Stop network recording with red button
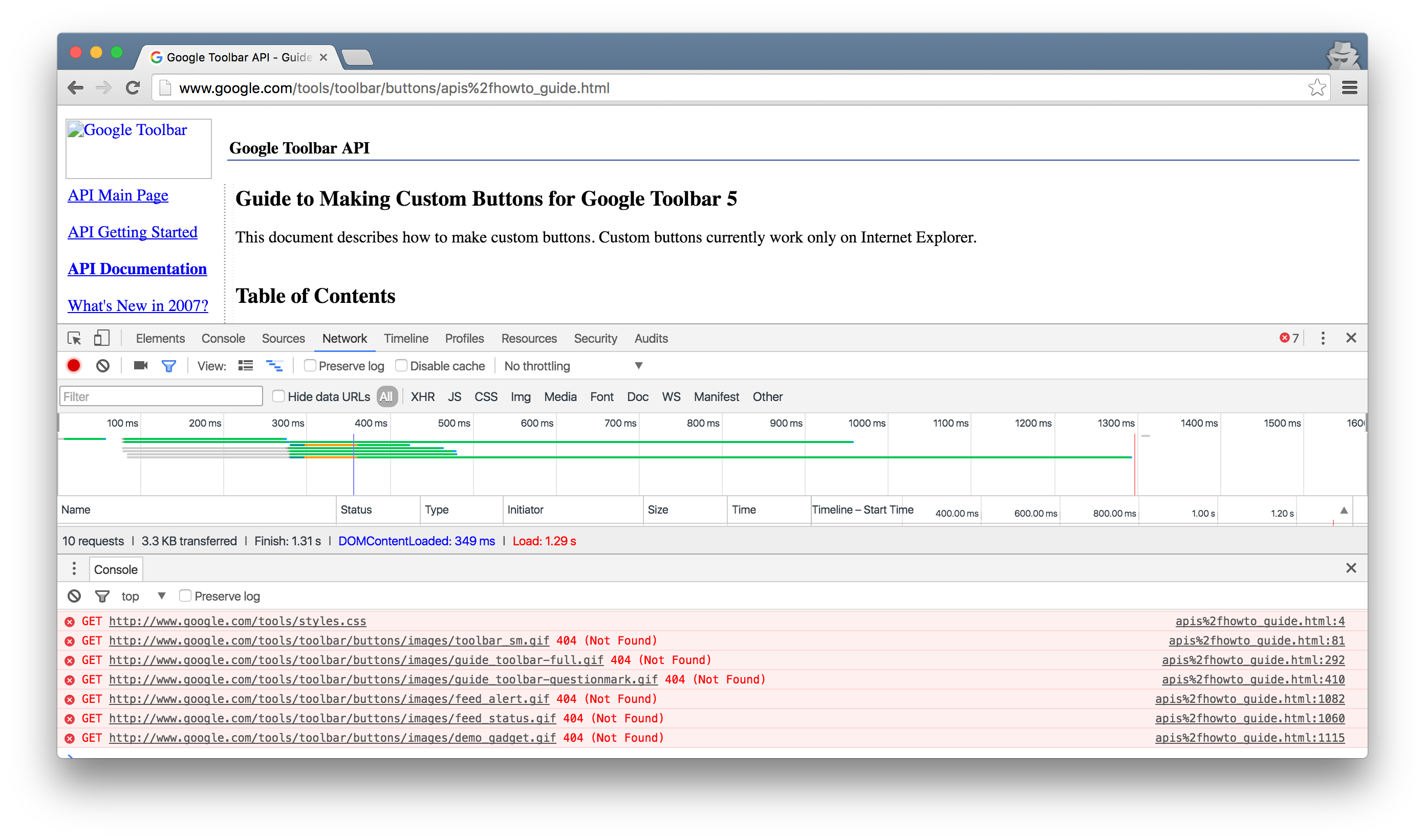The height and width of the screenshot is (840, 1425). [x=74, y=366]
